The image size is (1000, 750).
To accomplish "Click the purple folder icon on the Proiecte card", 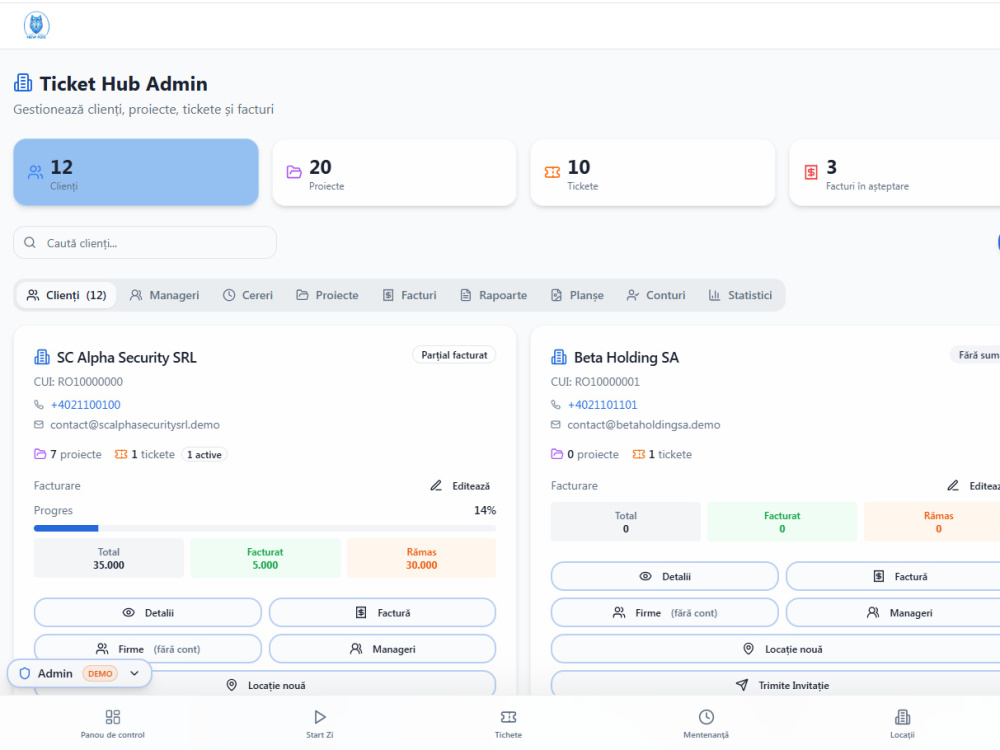I will (x=294, y=172).
